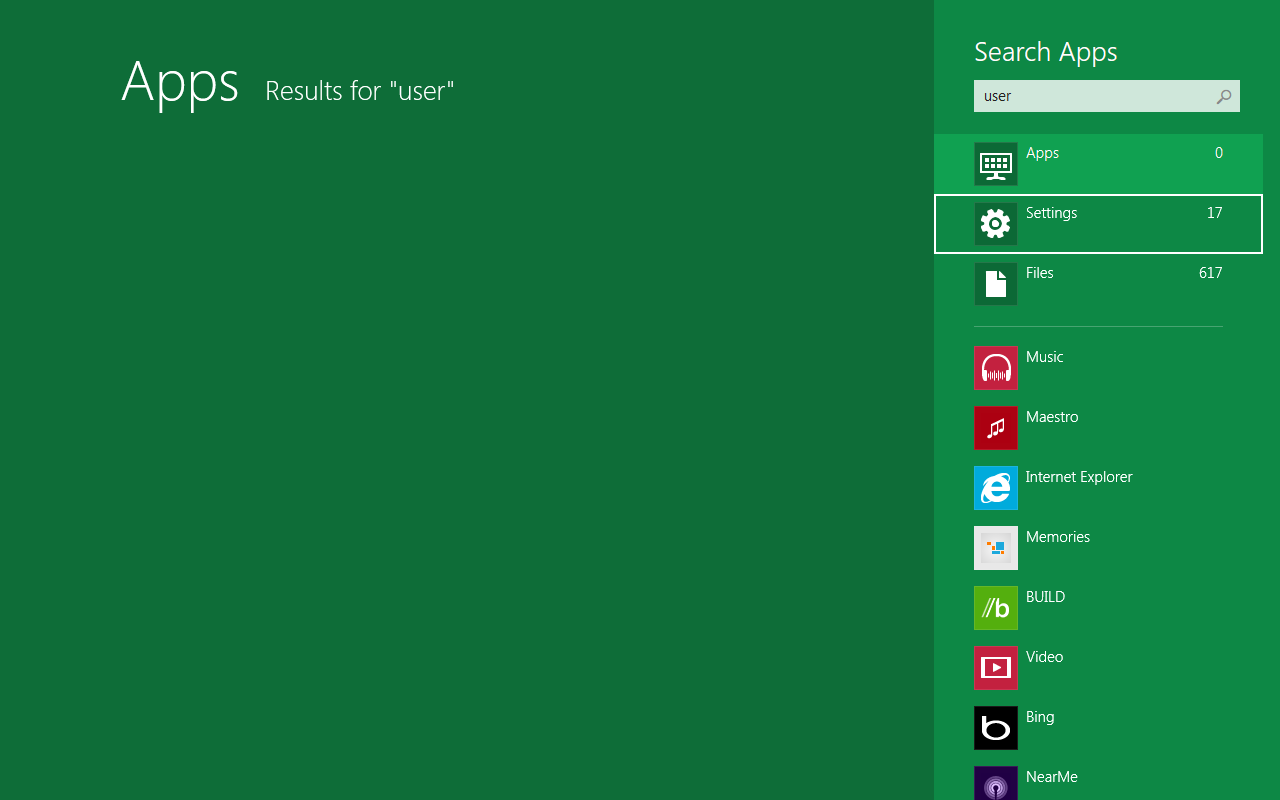Switch to Files results category
This screenshot has width=1280, height=800.
coord(1098,284)
